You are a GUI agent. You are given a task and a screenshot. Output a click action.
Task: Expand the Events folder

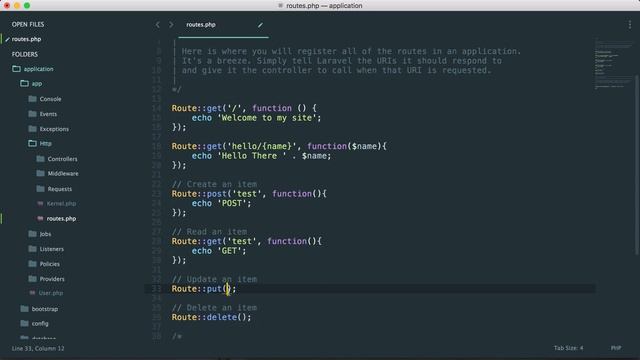click(x=48, y=114)
